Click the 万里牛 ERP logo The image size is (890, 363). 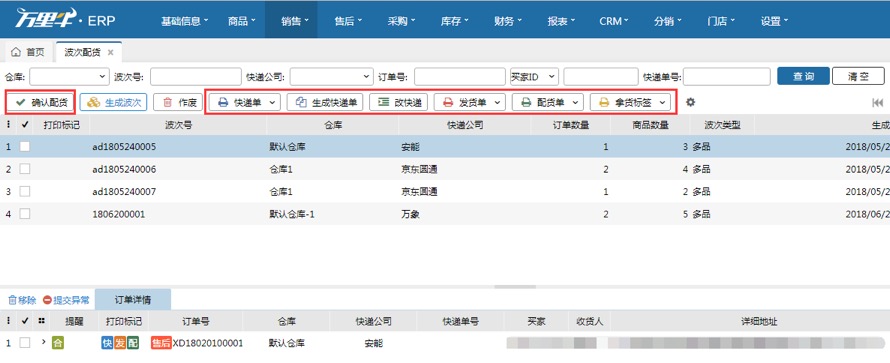(x=65, y=20)
